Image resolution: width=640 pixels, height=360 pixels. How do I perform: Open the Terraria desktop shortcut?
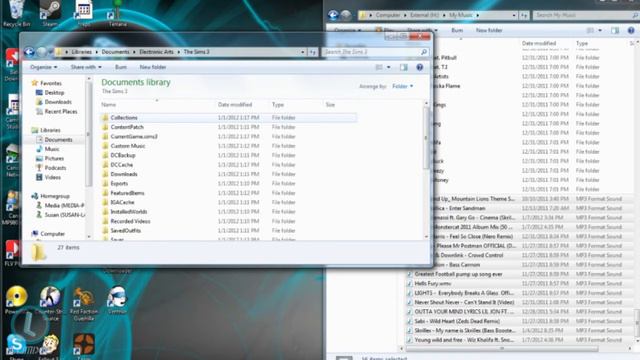pyautogui.click(x=118, y=13)
